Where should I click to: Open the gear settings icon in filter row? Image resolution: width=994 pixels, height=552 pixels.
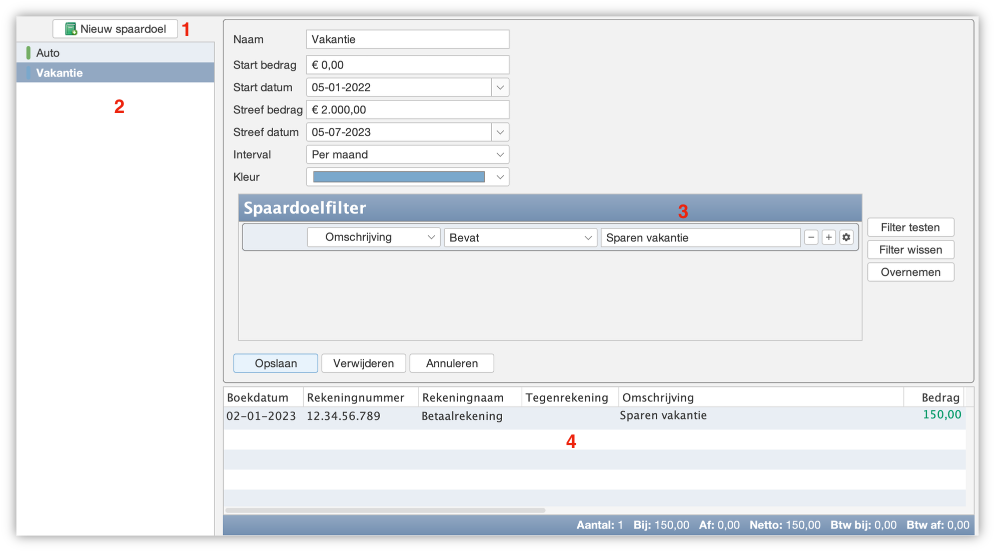click(x=846, y=237)
